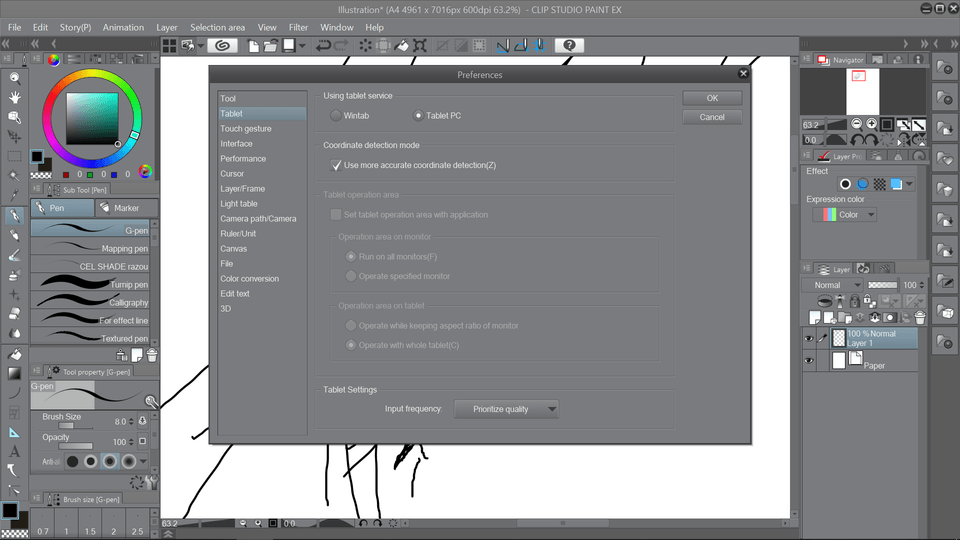This screenshot has height=540, width=960.
Task: Select Run on all monitors option
Action: pyautogui.click(x=351, y=257)
